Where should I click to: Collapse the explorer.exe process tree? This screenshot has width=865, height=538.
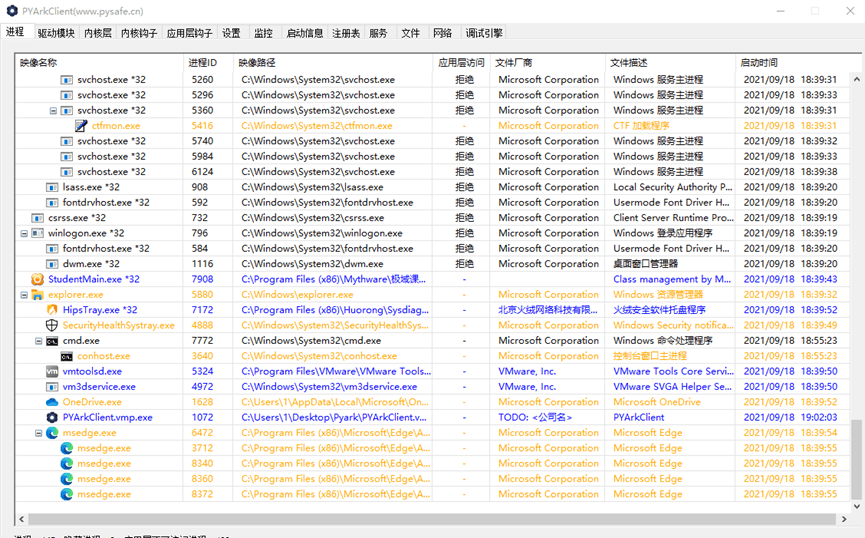coord(24,295)
